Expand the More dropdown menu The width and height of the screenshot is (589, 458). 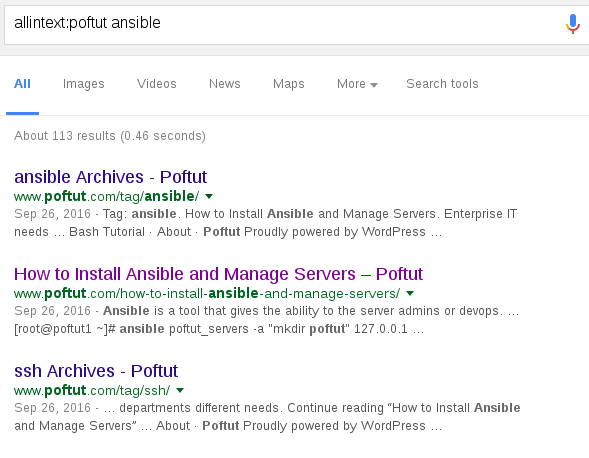357,84
